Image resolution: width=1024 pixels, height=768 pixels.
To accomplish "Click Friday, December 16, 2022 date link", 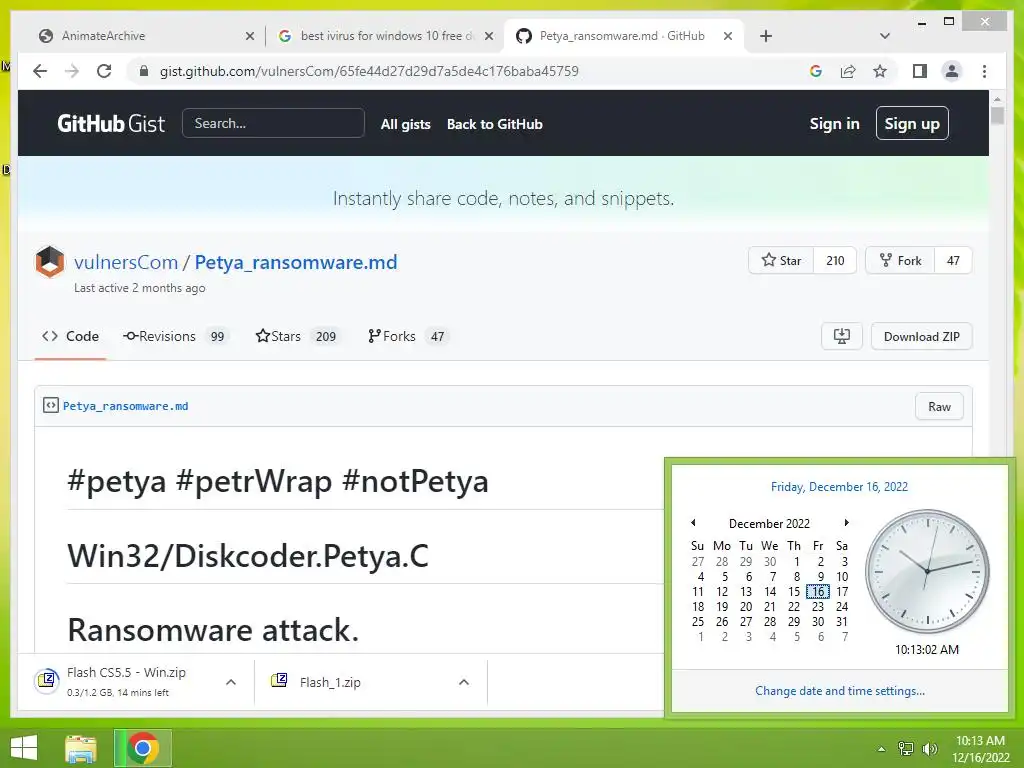I will (839, 487).
